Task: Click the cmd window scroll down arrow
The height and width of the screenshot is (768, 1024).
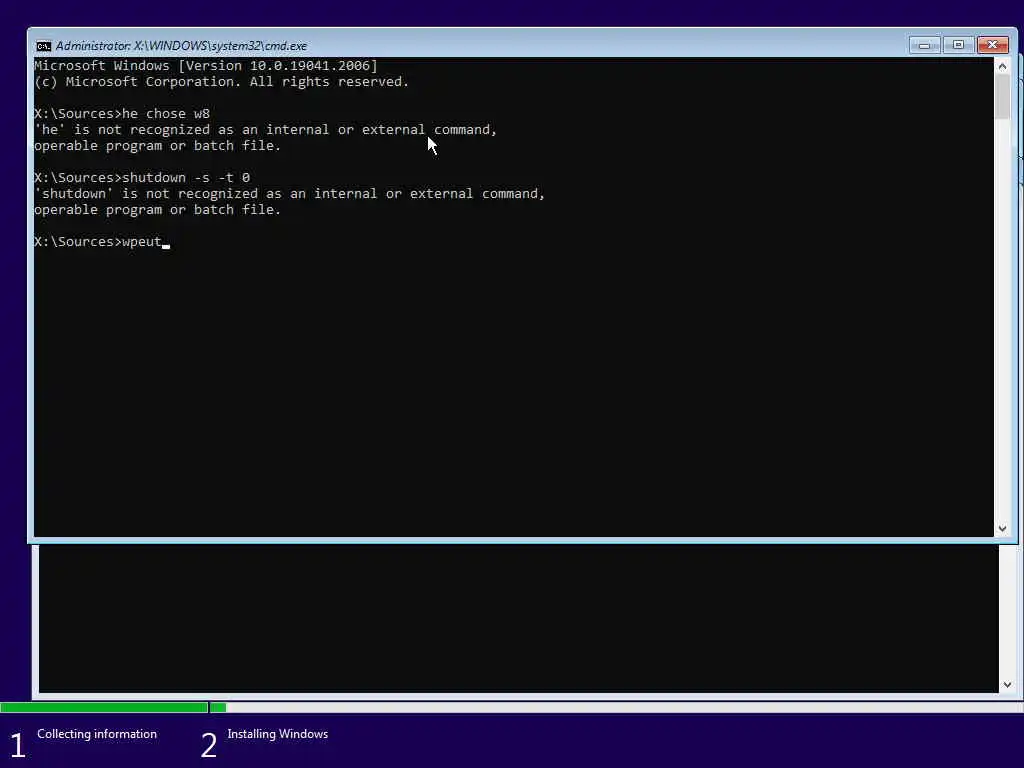Action: 1002,528
